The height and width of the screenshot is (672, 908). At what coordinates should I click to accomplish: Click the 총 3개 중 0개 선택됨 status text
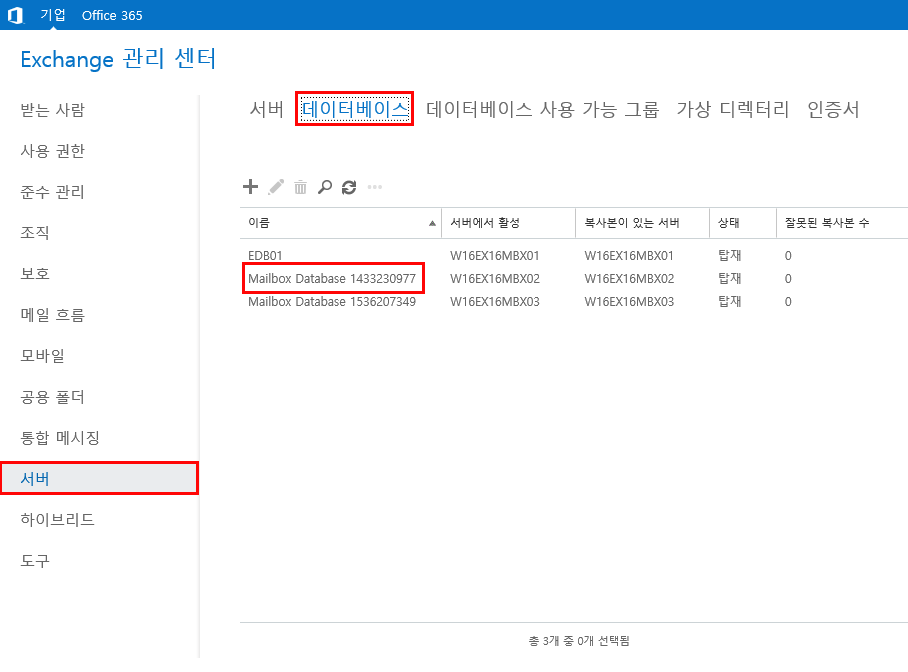point(579,641)
